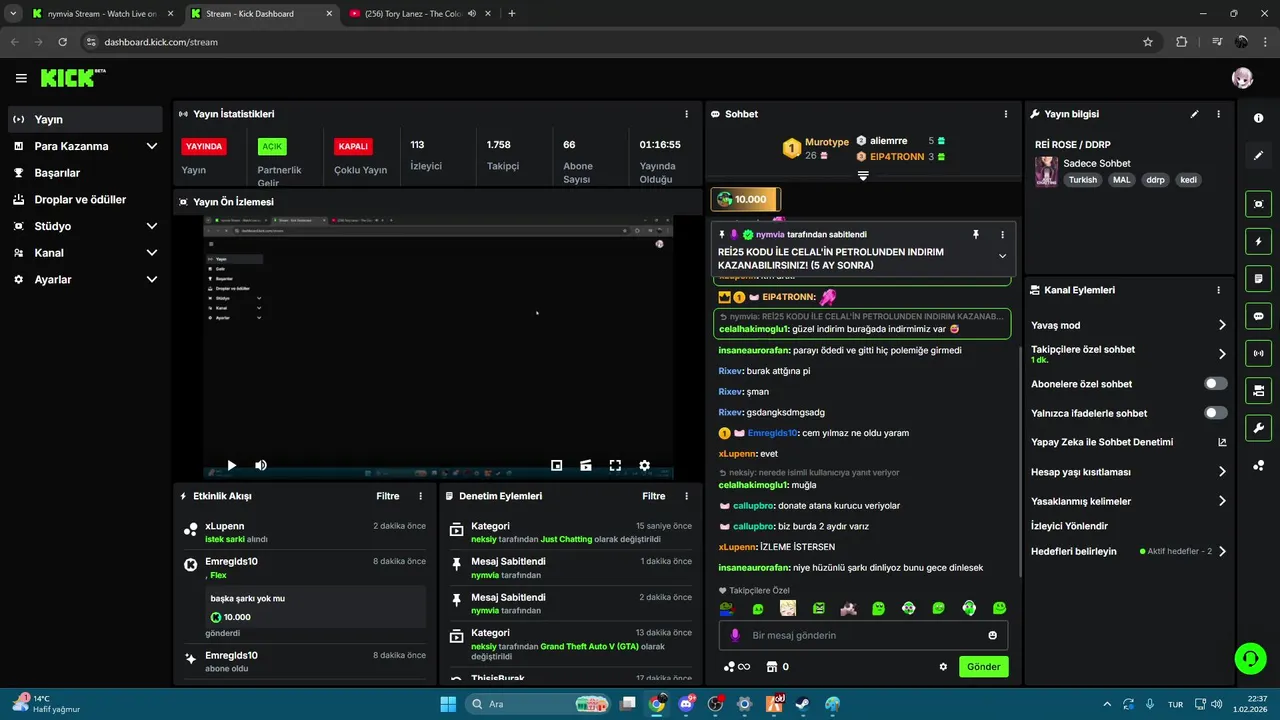Open Yasaklanmış kelimeler settings
The height and width of the screenshot is (720, 1280).
click(x=1129, y=501)
